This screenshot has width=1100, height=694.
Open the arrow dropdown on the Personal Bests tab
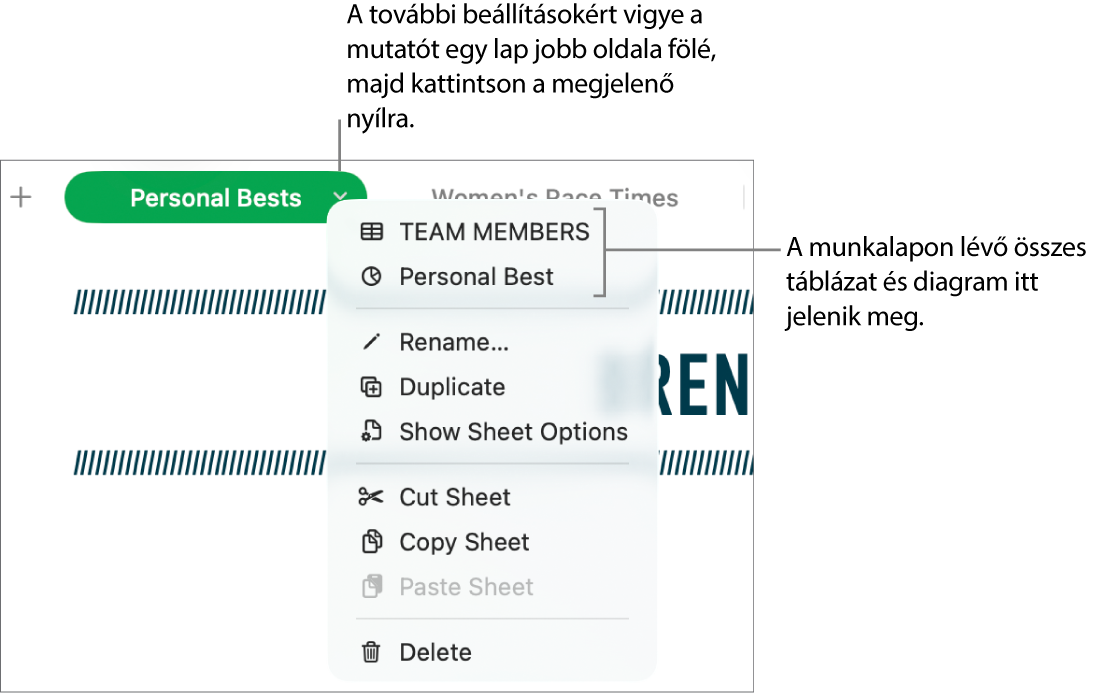[x=340, y=196]
